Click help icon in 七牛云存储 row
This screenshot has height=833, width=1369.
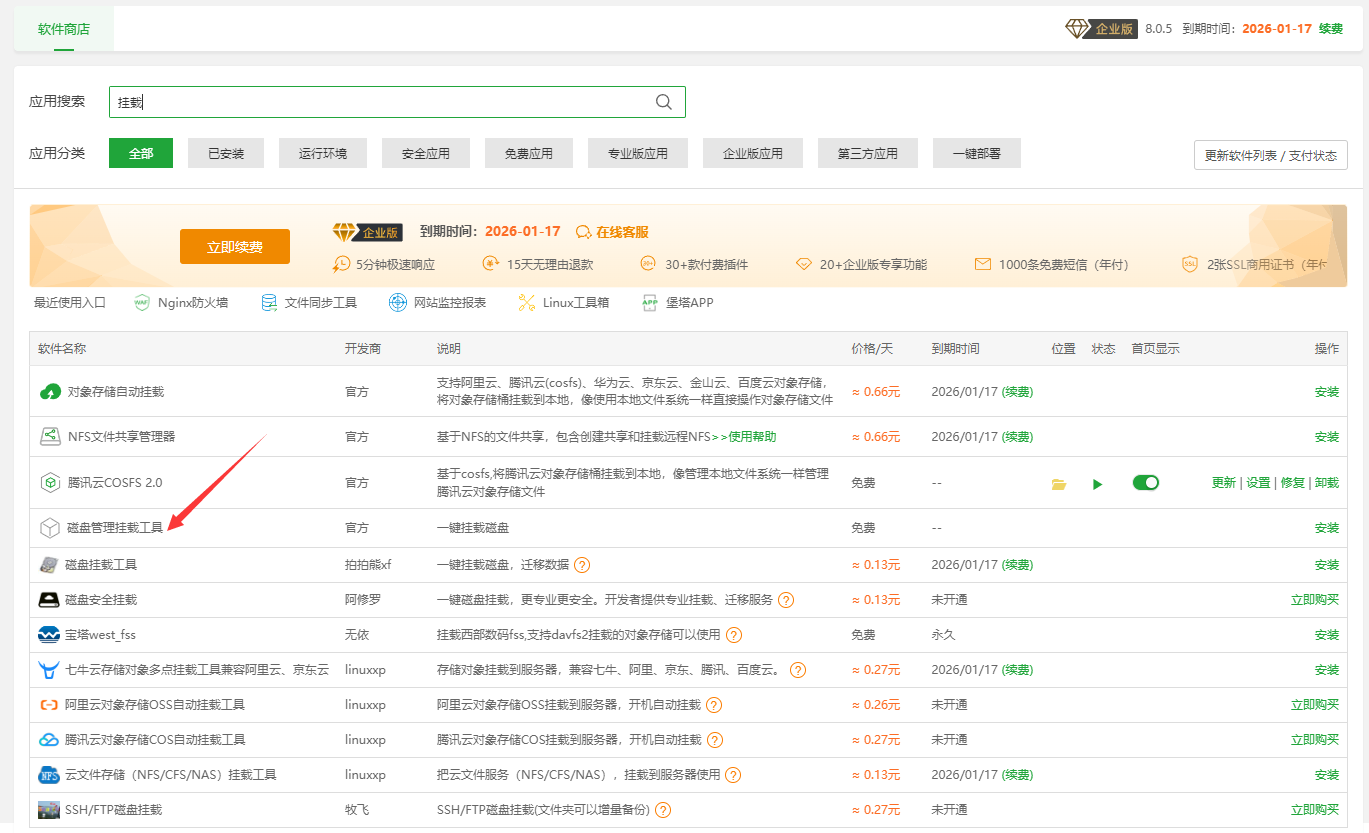coord(798,670)
